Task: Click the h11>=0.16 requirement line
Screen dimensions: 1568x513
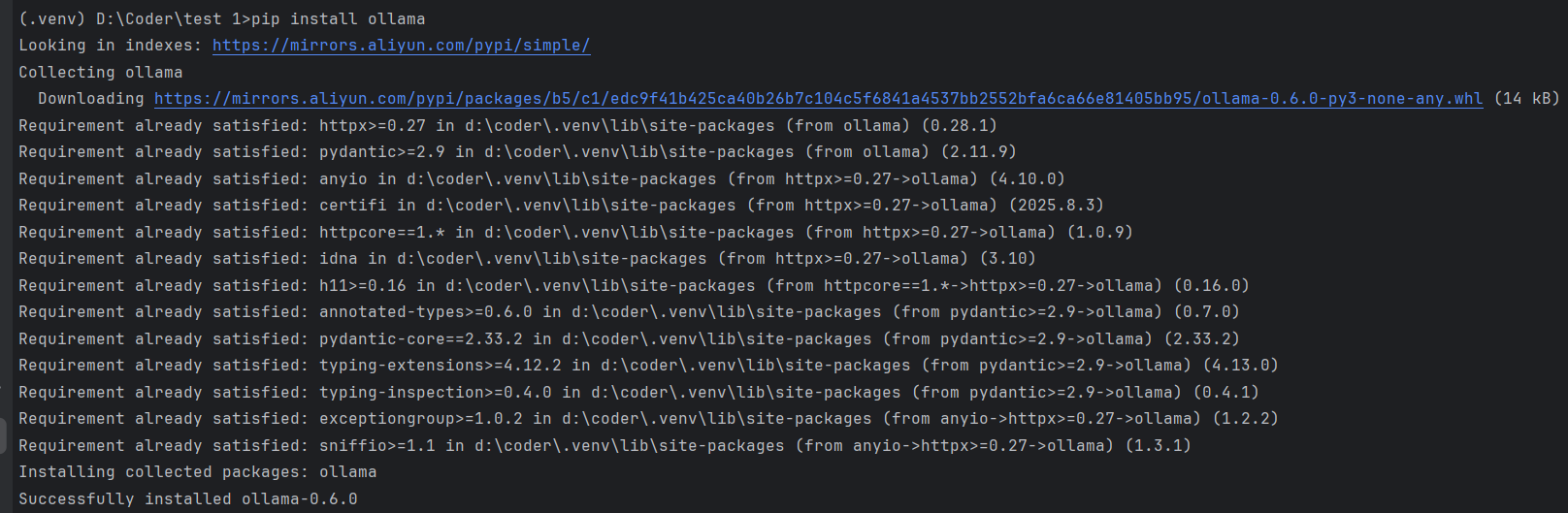Action: (634, 286)
